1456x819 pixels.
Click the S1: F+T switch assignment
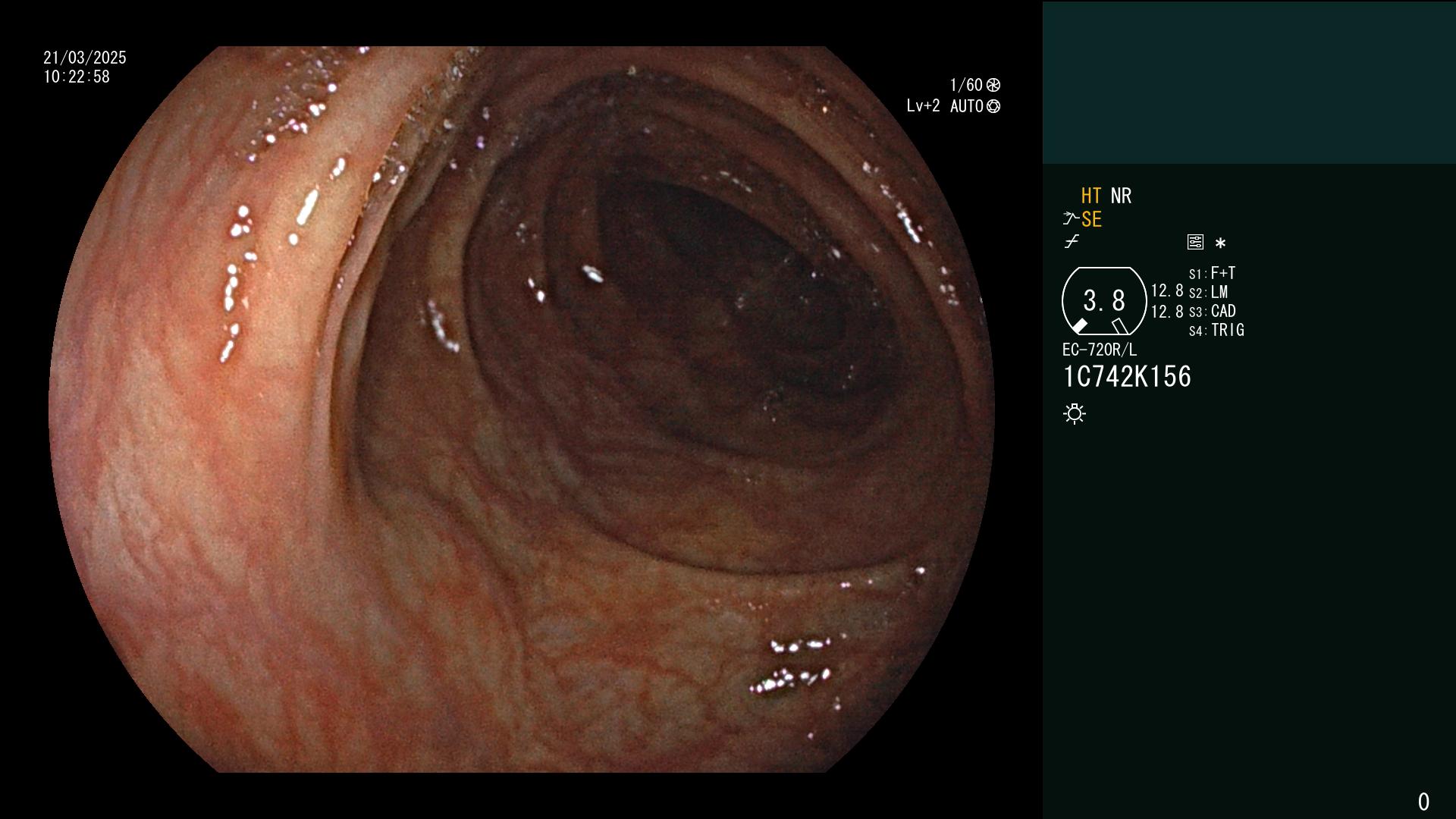(1212, 273)
